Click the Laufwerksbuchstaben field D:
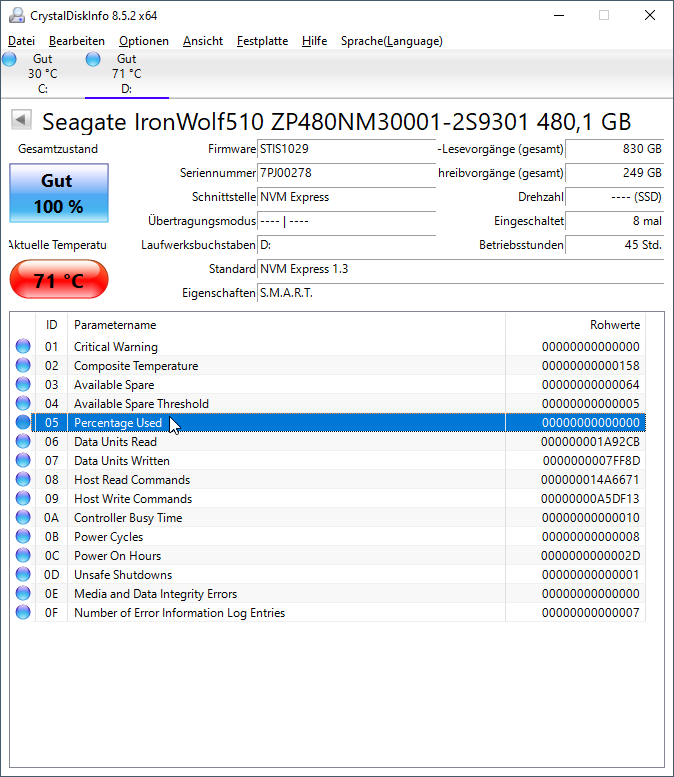 (346, 245)
